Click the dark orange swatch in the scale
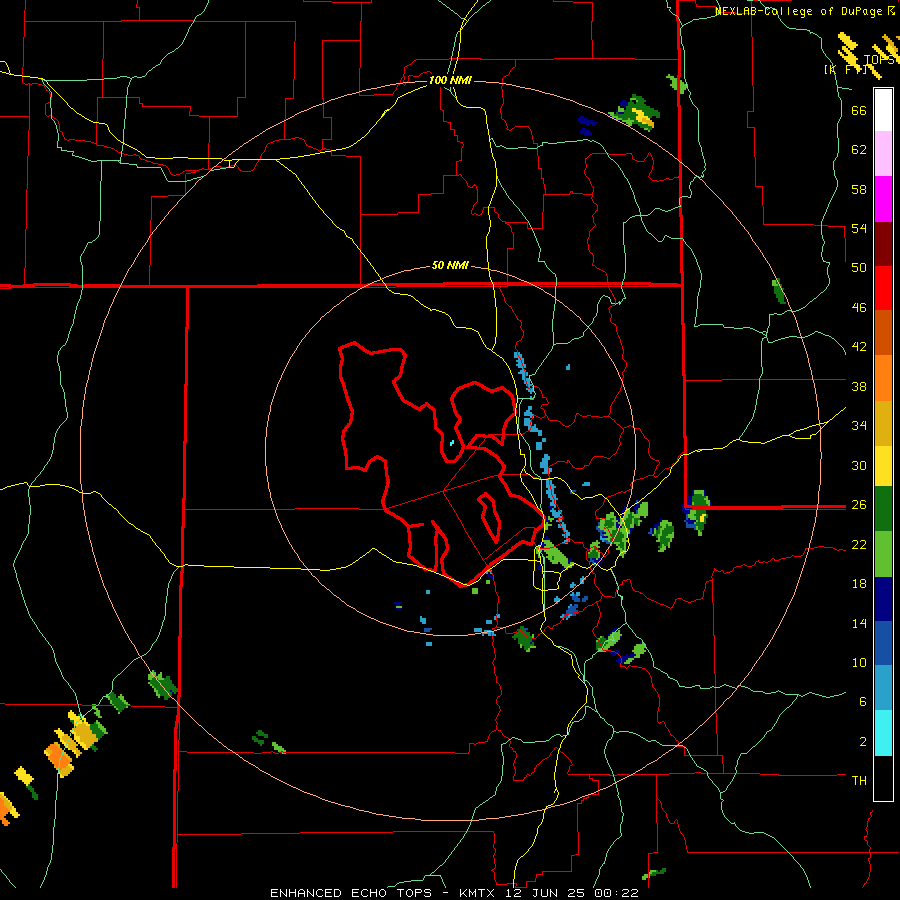This screenshot has height=900, width=900. pyautogui.click(x=883, y=332)
